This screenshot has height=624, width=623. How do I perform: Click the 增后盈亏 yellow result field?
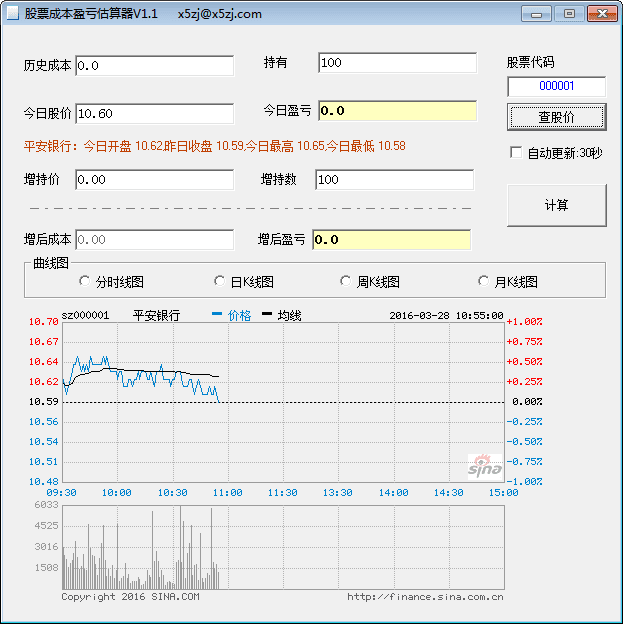[391, 240]
